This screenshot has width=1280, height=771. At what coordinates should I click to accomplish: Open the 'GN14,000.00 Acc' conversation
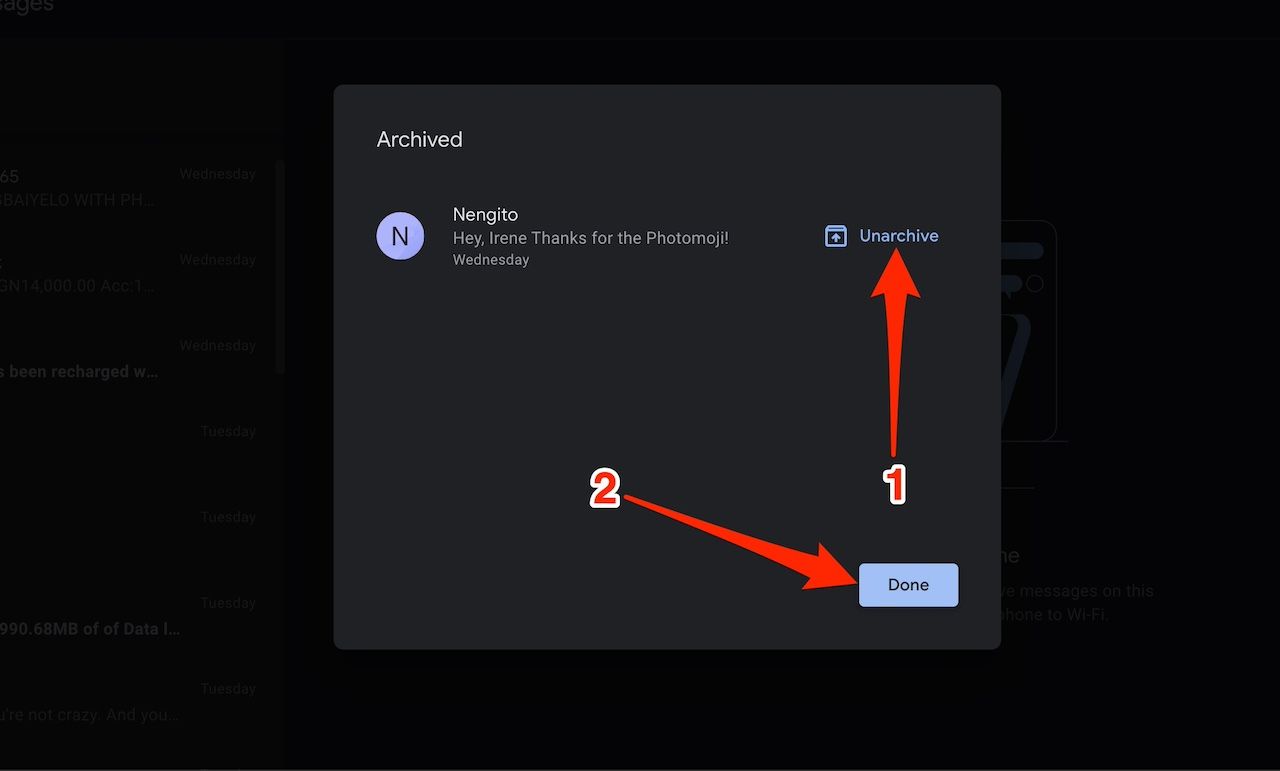coord(78,285)
